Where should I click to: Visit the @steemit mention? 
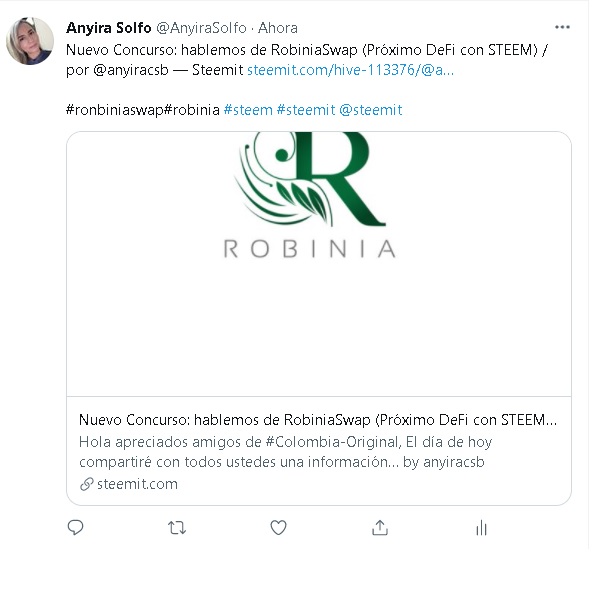(371, 110)
